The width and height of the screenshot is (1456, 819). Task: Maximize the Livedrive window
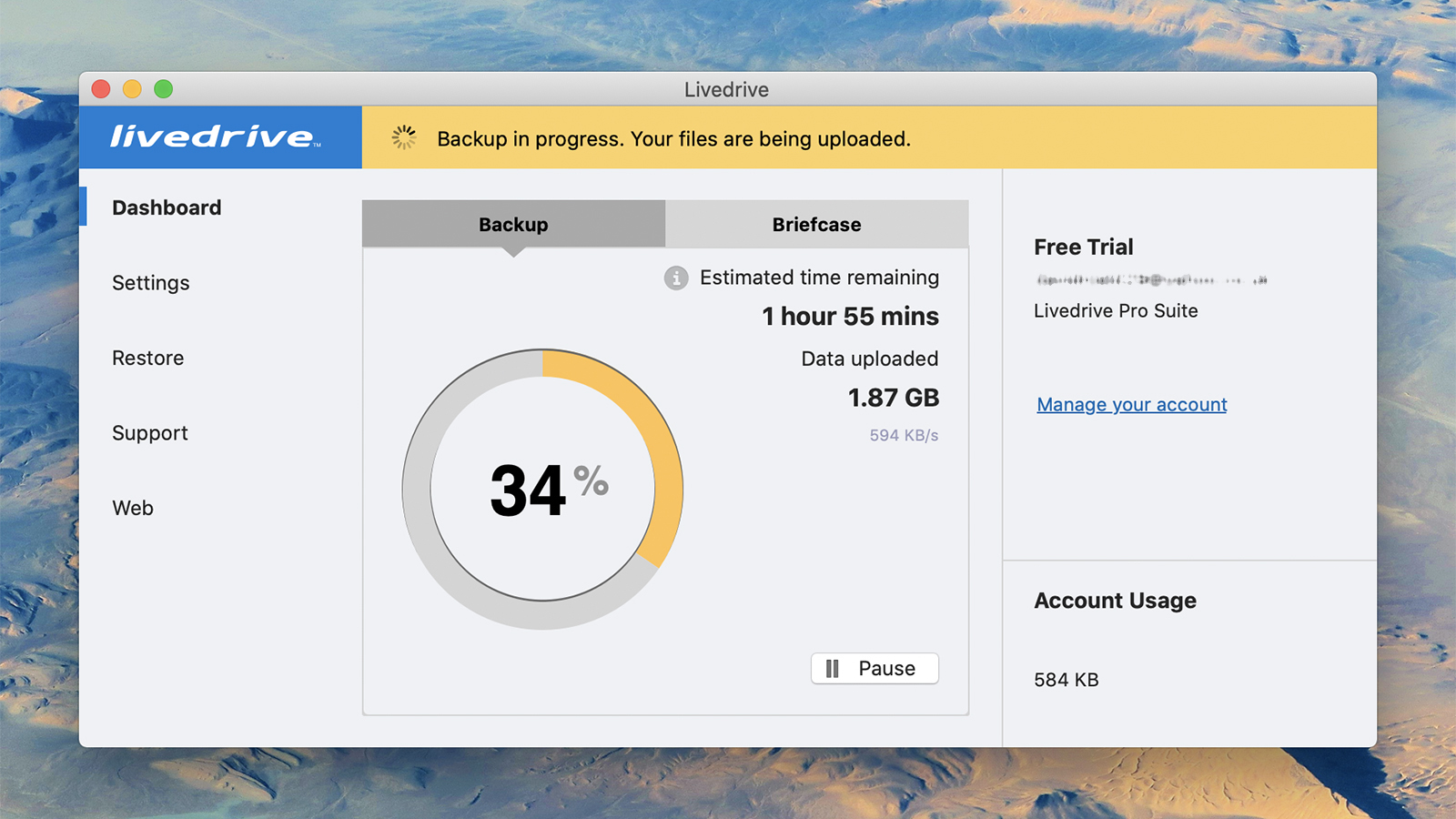pyautogui.click(x=163, y=88)
